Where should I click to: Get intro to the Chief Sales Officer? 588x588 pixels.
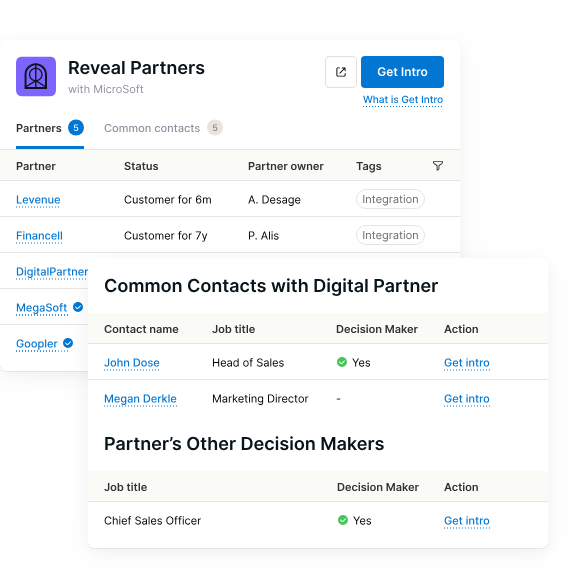pyautogui.click(x=466, y=521)
